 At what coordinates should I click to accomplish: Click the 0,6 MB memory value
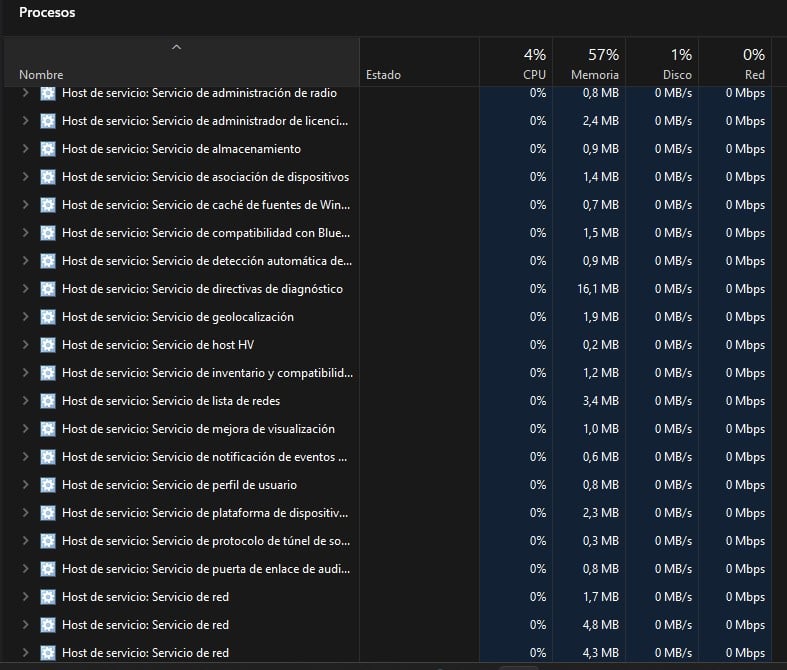click(601, 457)
